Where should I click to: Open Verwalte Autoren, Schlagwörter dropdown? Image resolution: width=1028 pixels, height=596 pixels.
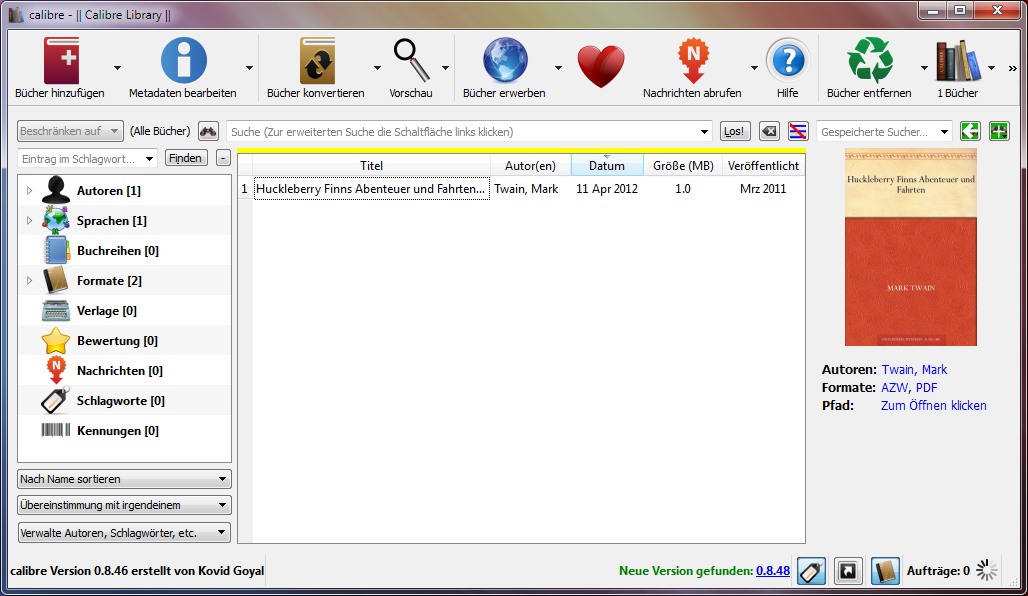coord(125,532)
